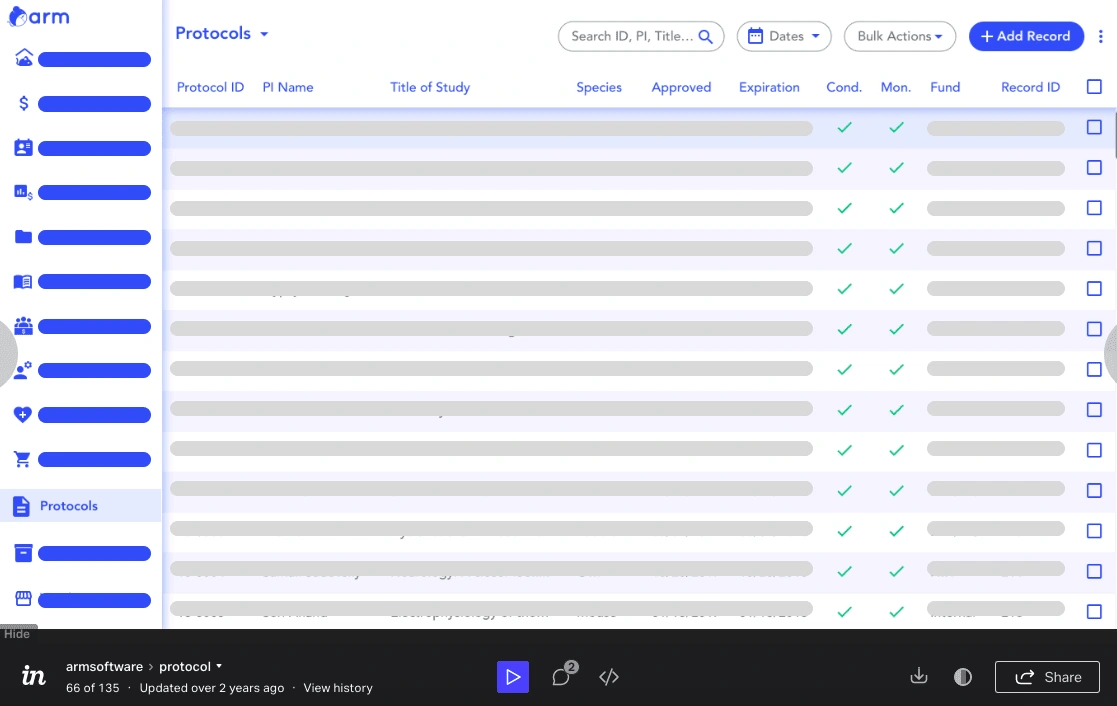Sort by Approved column header
Screen dimensions: 1117x706
[681, 87]
